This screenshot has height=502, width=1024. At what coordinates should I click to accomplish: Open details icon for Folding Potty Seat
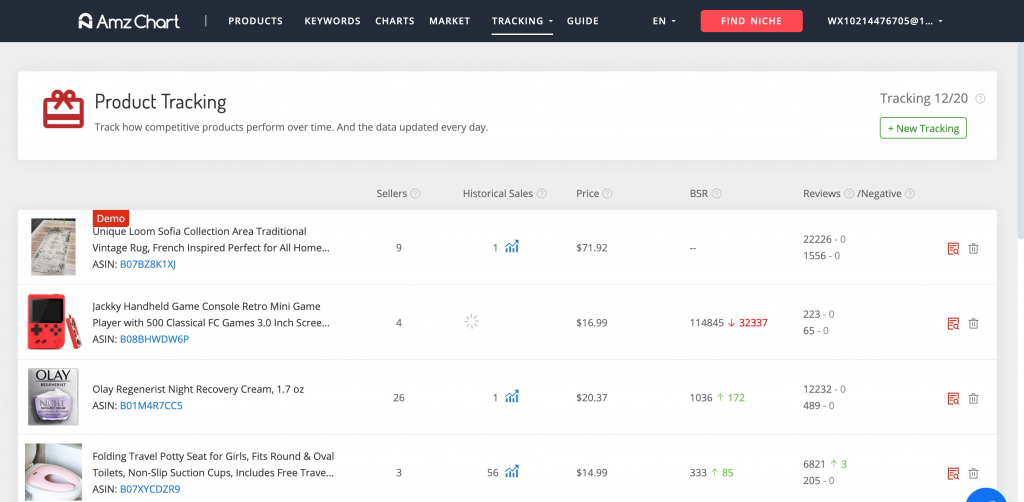(953, 473)
